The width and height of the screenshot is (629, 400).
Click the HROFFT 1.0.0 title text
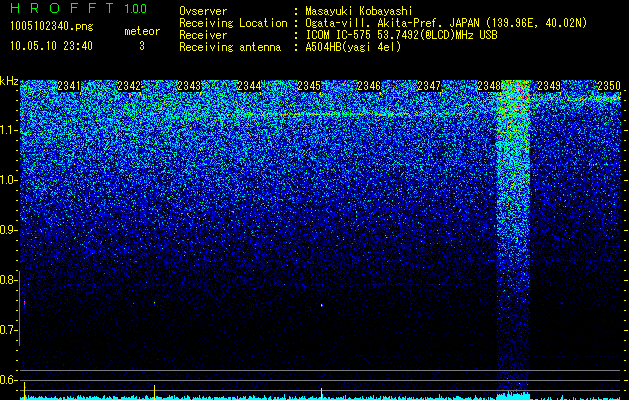click(79, 8)
